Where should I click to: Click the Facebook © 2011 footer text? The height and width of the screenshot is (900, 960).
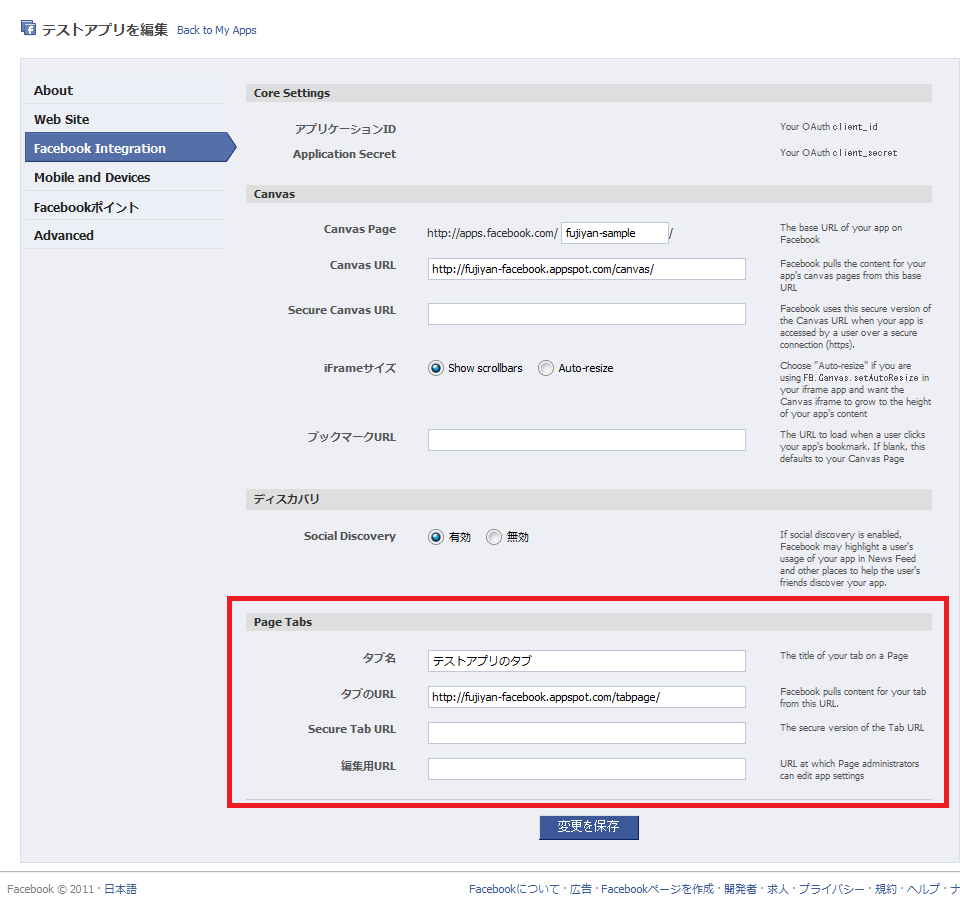click(x=50, y=889)
